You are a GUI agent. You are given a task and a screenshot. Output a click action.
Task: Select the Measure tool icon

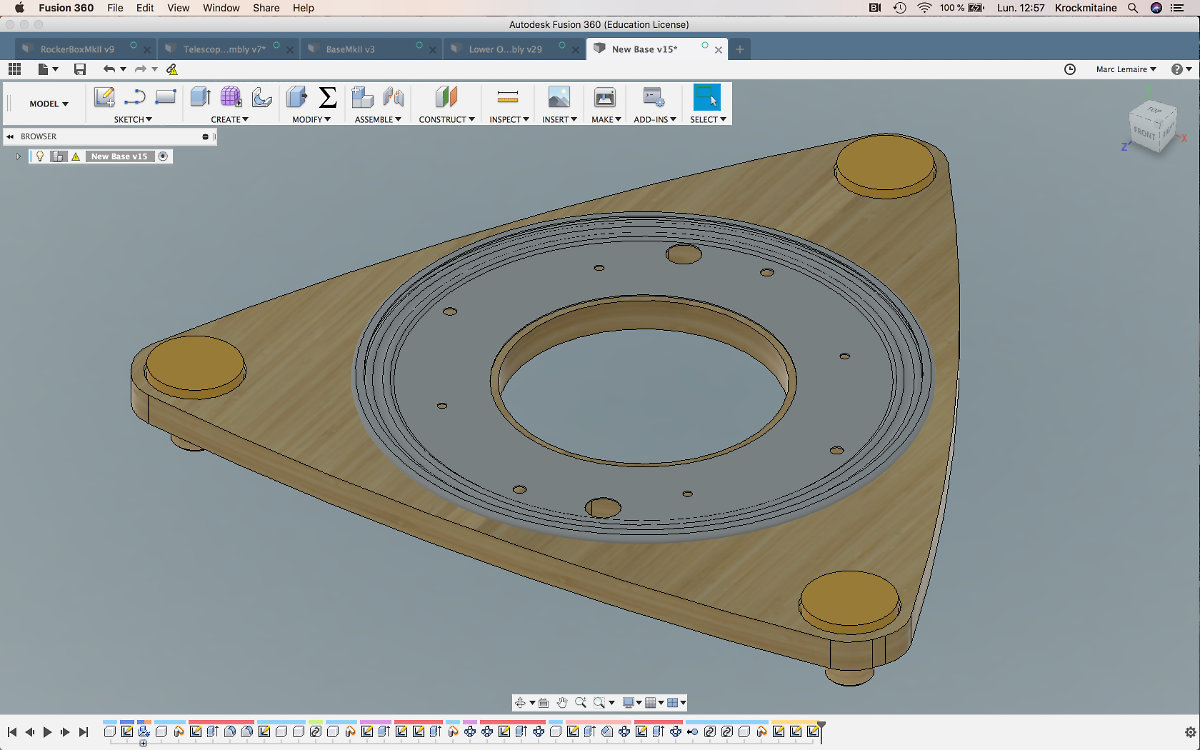click(x=508, y=97)
